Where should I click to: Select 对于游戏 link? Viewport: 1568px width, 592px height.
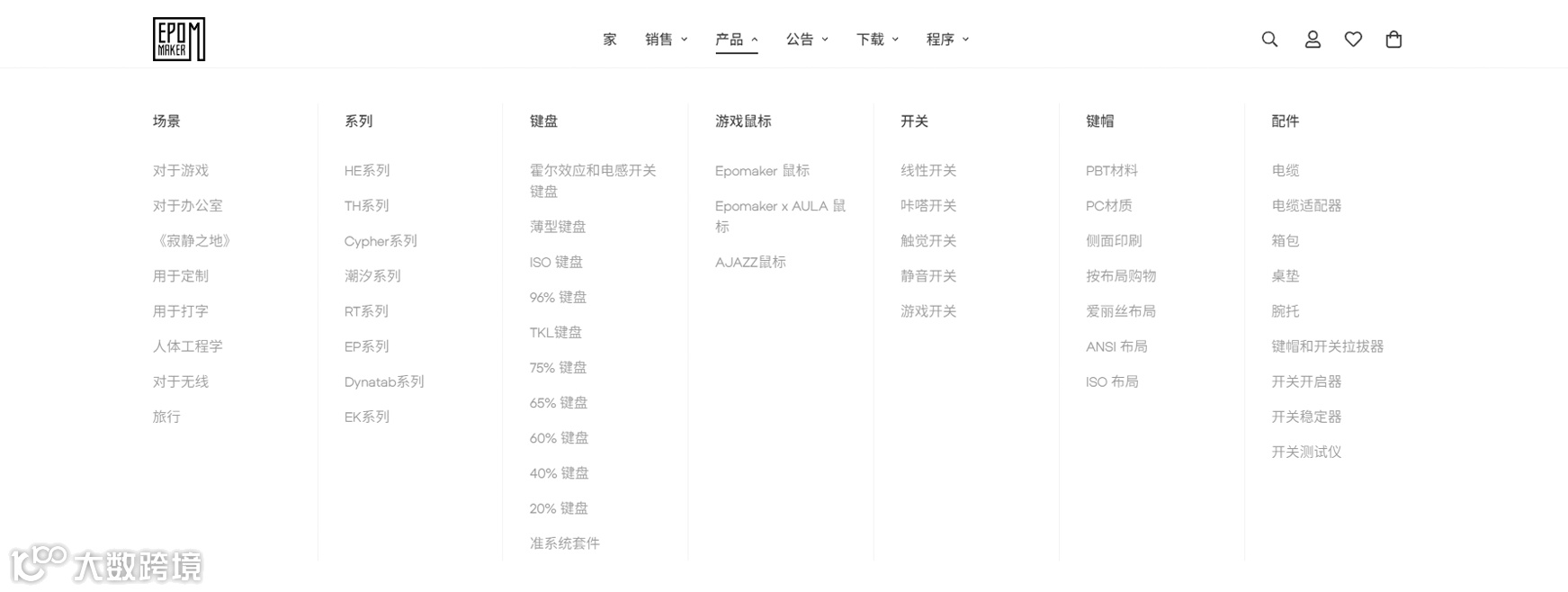[180, 171]
